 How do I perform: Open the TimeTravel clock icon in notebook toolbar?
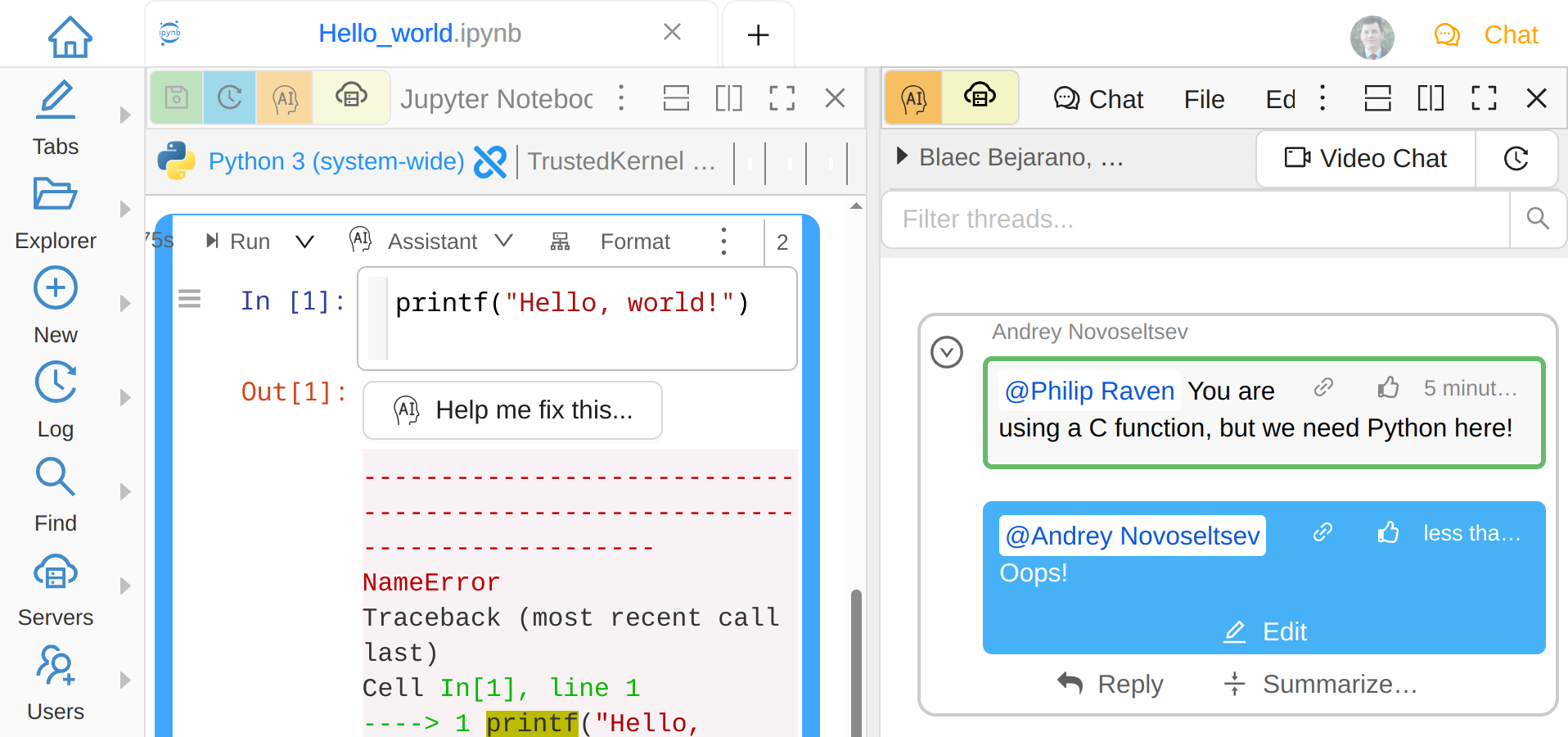pyautogui.click(x=229, y=98)
